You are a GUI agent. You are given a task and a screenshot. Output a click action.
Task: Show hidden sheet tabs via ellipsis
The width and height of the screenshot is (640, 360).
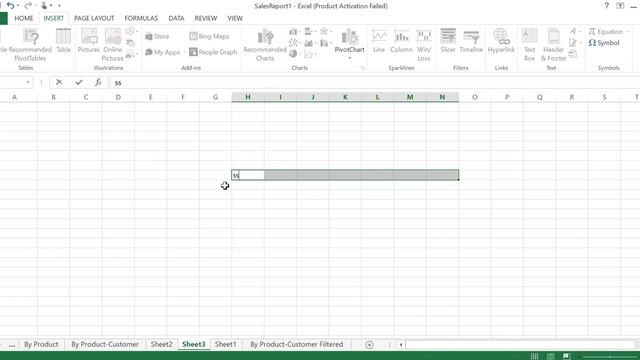click(12, 345)
